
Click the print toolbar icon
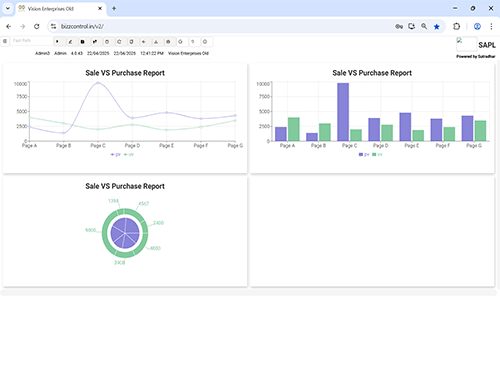[168, 42]
